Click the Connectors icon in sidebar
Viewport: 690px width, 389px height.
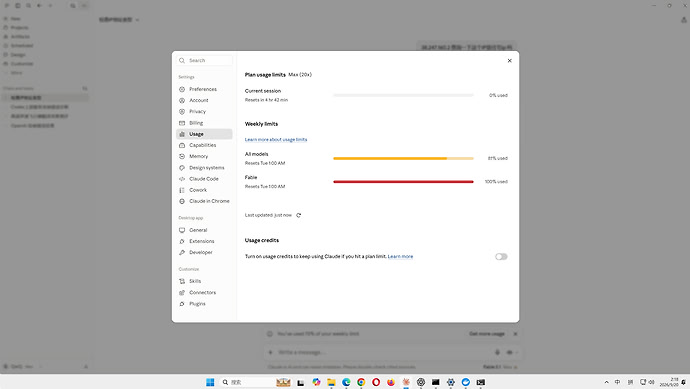(x=182, y=293)
